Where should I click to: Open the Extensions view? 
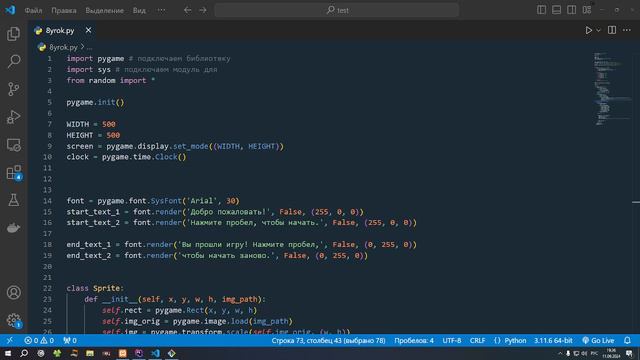(13, 172)
